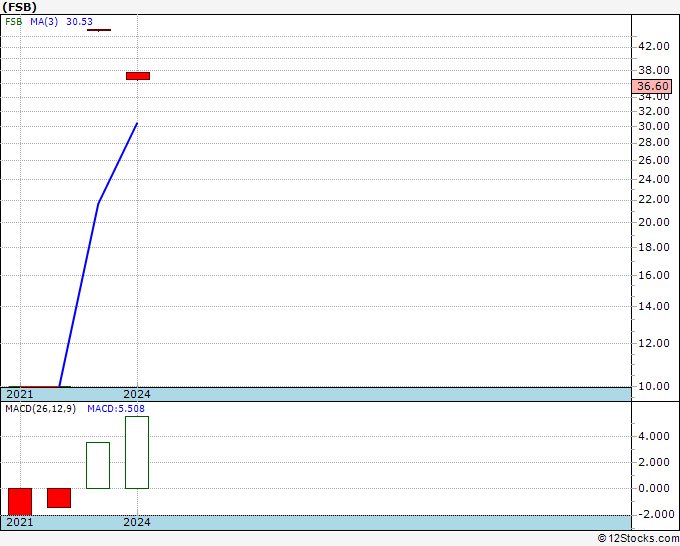This screenshot has width=680, height=546.
Task: Click the red candlestick near 37
Action: tap(138, 76)
